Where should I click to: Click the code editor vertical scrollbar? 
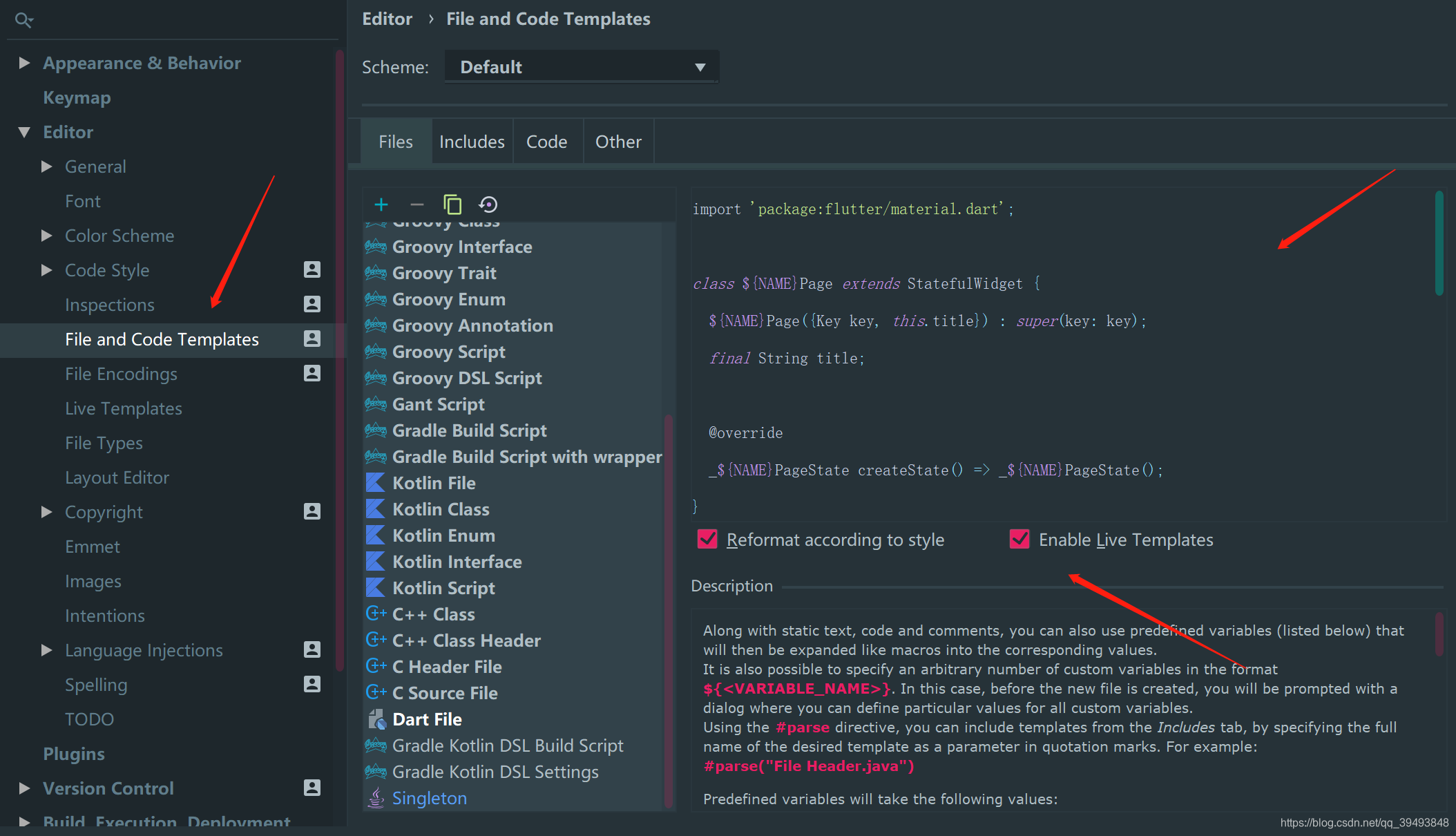[1439, 243]
